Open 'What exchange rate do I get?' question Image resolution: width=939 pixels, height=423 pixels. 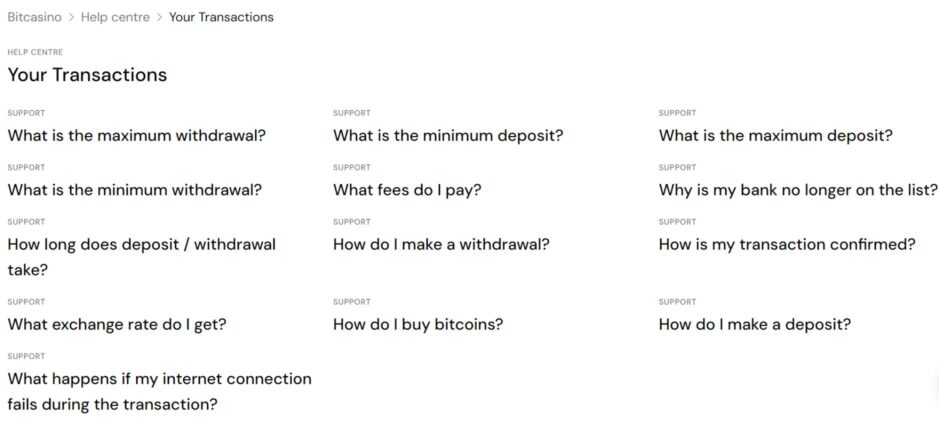[x=117, y=324]
